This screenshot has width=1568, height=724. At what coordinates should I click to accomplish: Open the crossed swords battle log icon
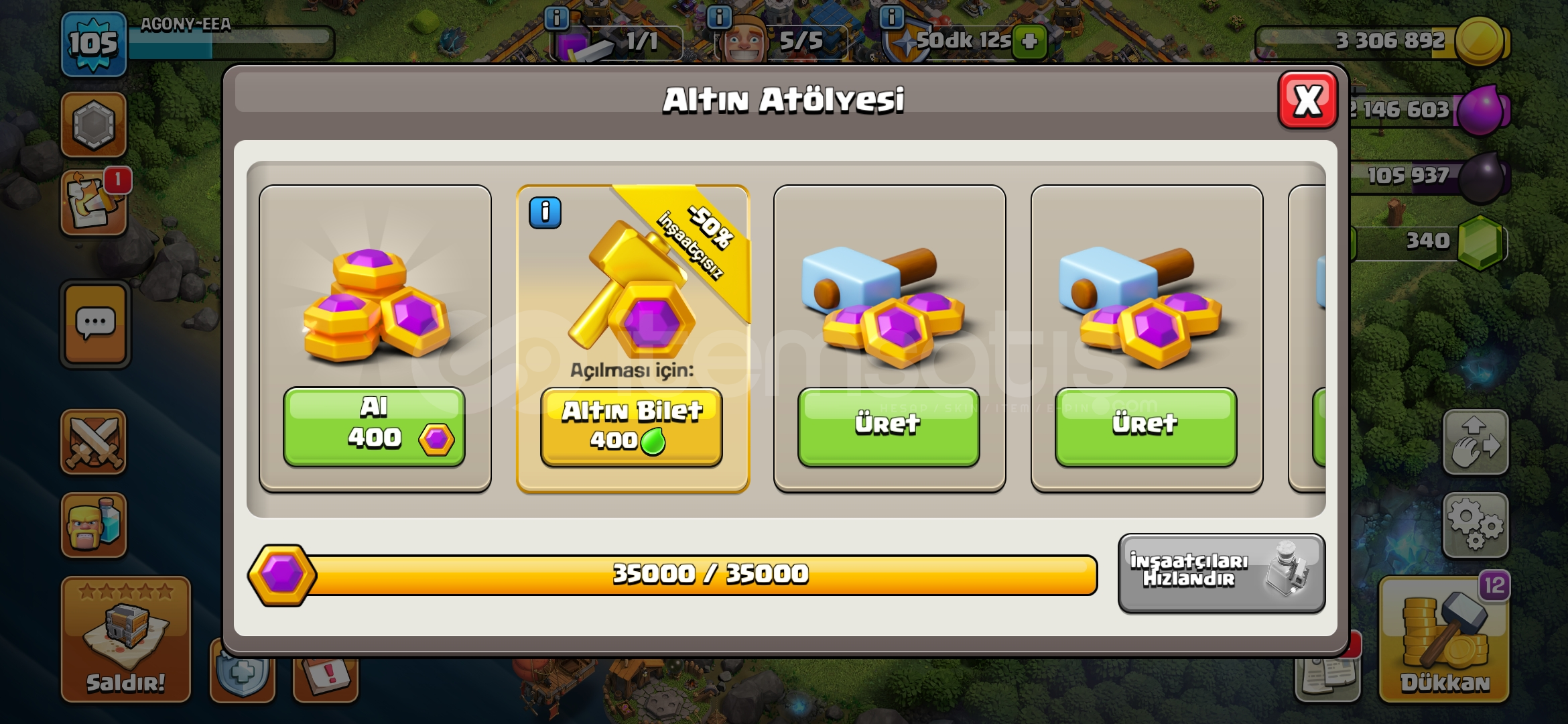point(94,442)
